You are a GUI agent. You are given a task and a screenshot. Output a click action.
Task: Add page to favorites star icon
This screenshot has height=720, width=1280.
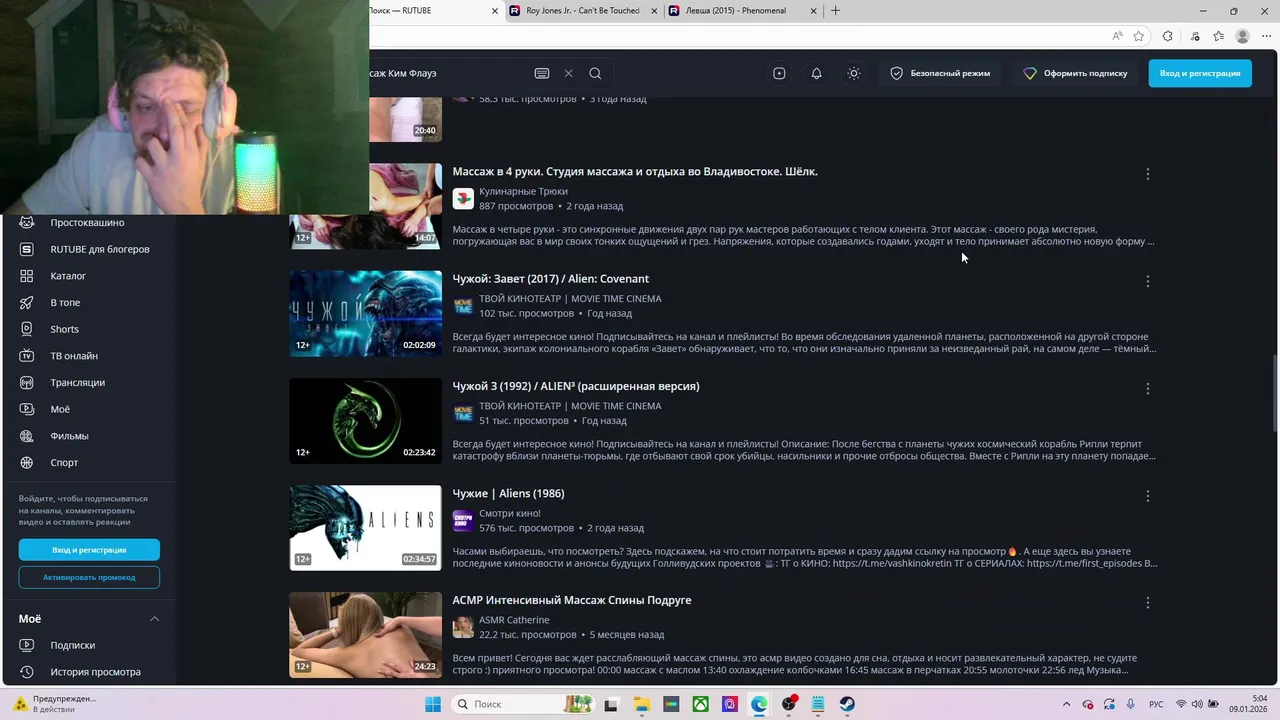coord(1139,36)
